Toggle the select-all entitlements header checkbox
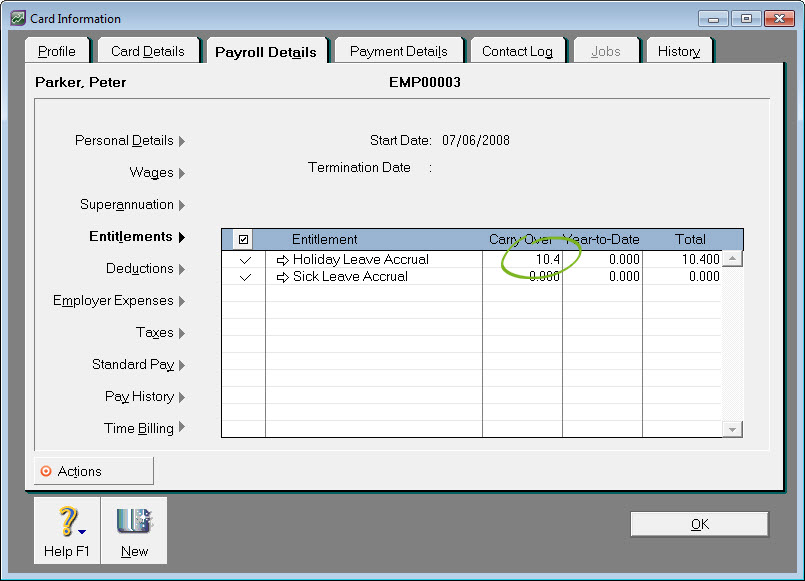The image size is (805, 581). pyautogui.click(x=244, y=240)
